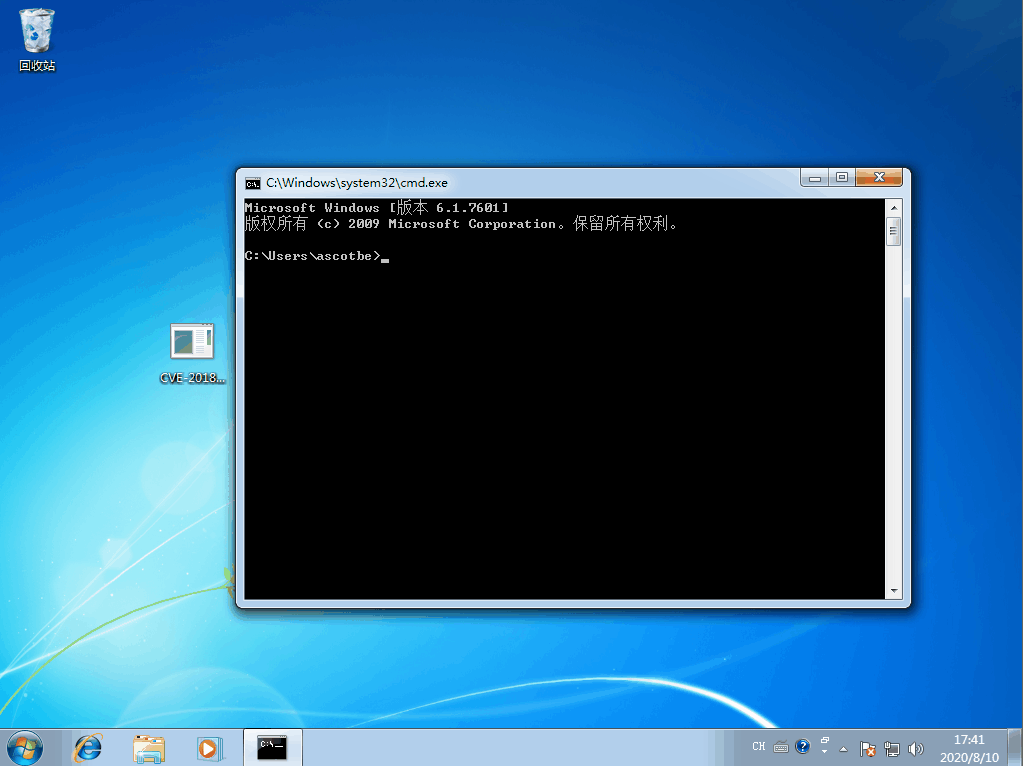Viewport: 1023px width, 766px height.
Task: Launch Internet Explorer from the taskbar
Action: [88, 748]
